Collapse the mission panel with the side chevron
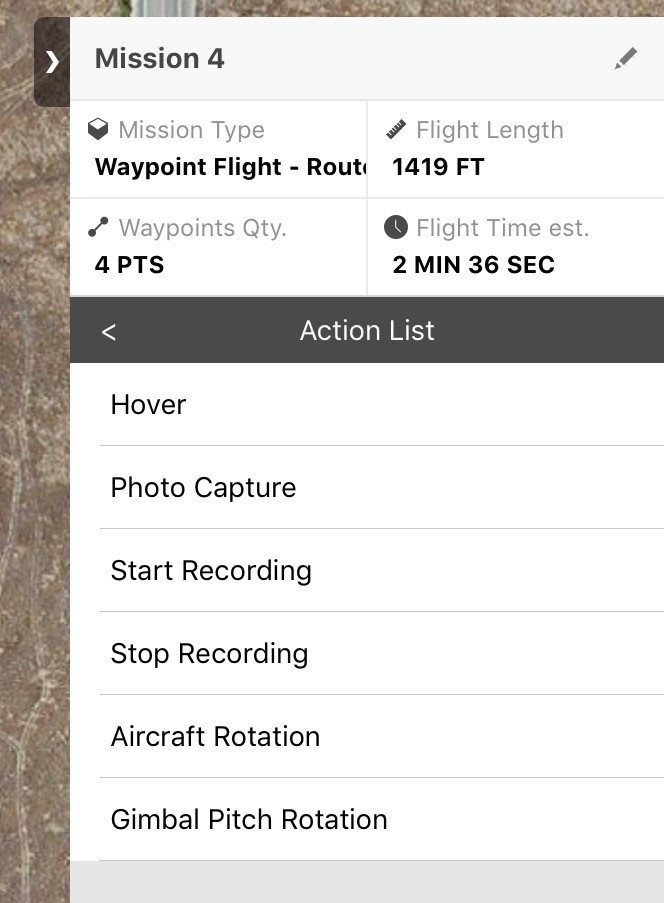 pyautogui.click(x=52, y=62)
